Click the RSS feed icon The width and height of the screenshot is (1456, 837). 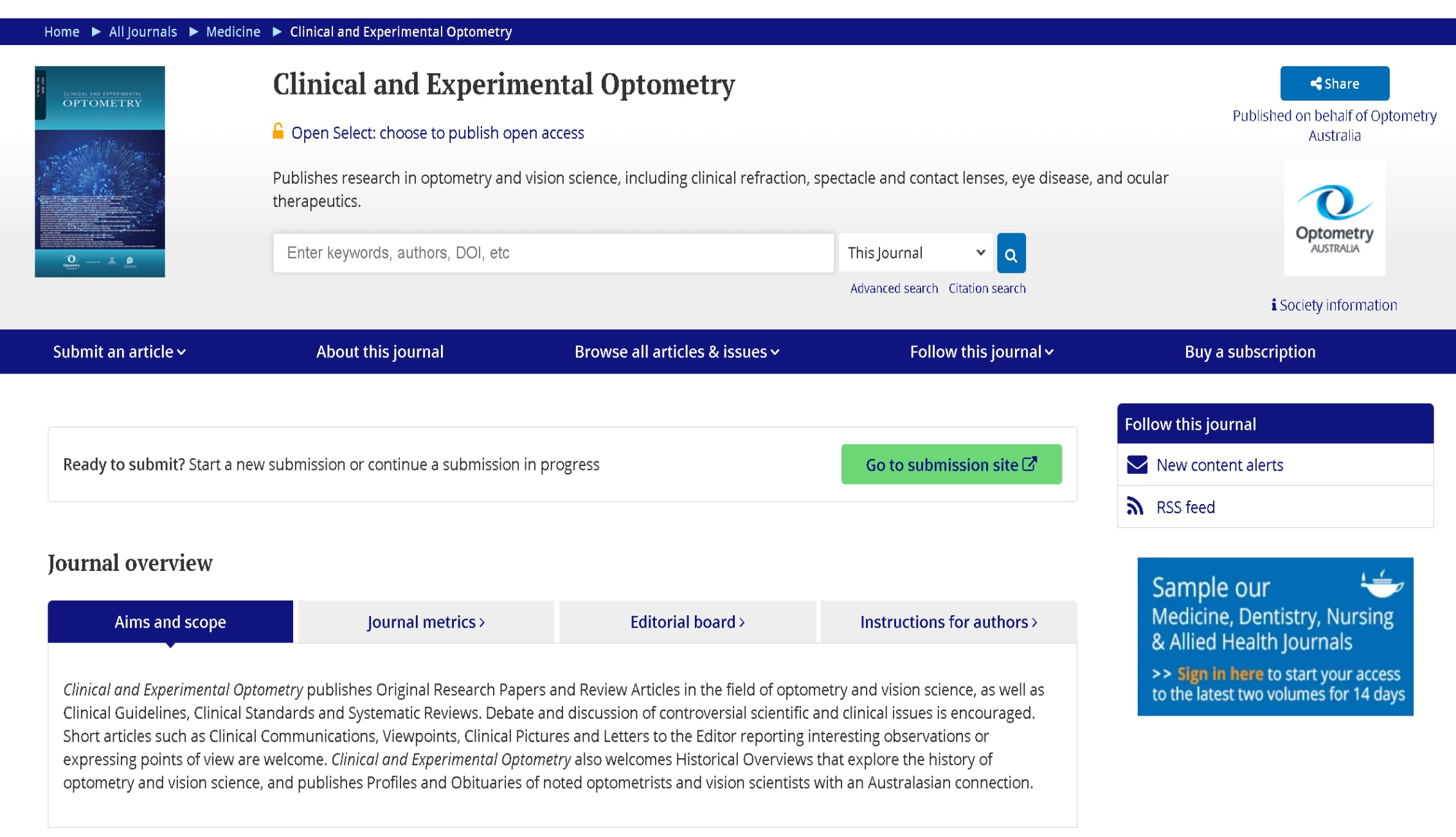(x=1135, y=507)
